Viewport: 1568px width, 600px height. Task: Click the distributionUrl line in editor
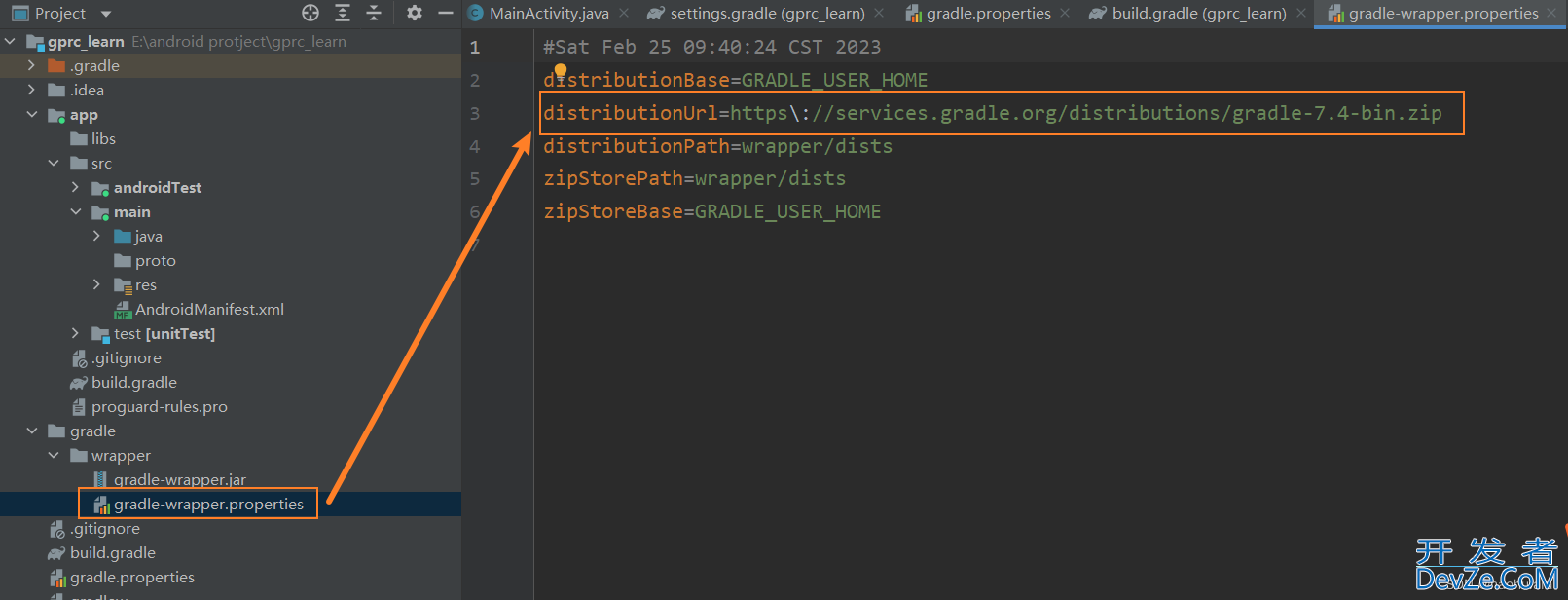993,113
